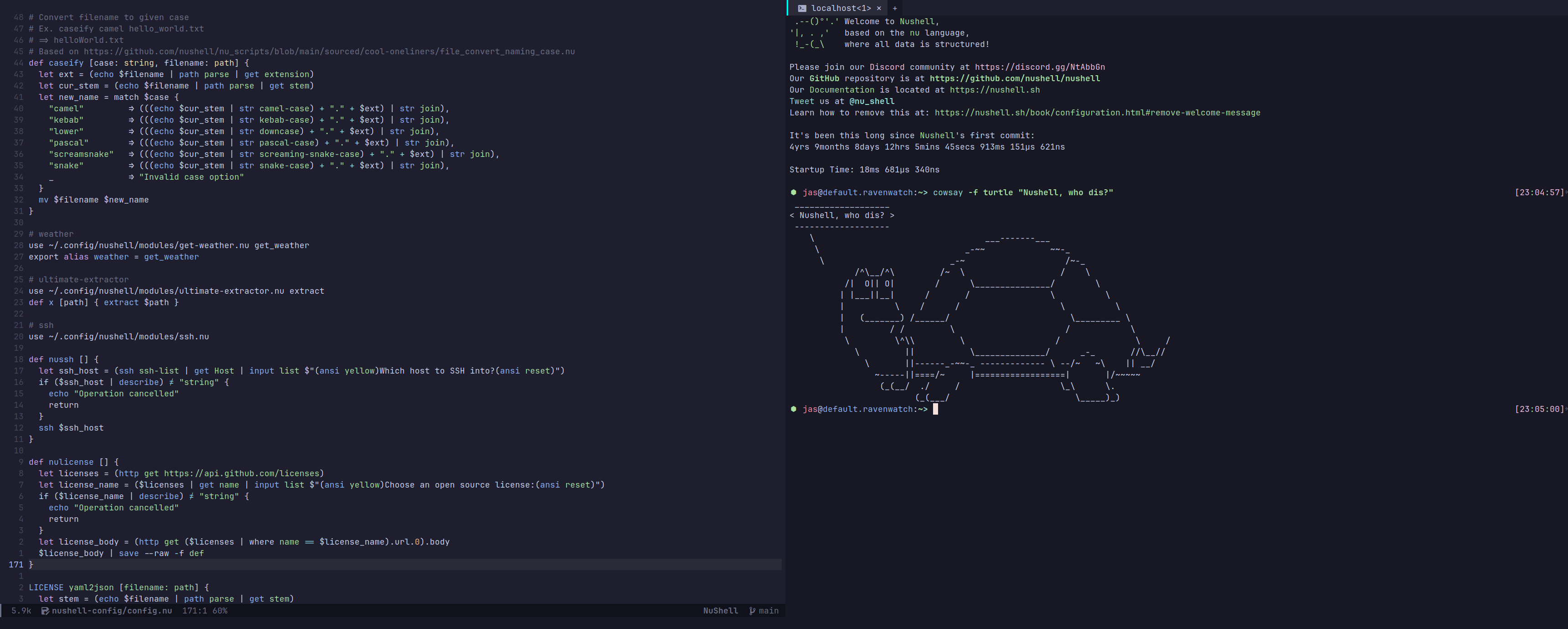Click the NuShell filetype indicator in status bar
Screen dimensions: 1568x629
720,611
